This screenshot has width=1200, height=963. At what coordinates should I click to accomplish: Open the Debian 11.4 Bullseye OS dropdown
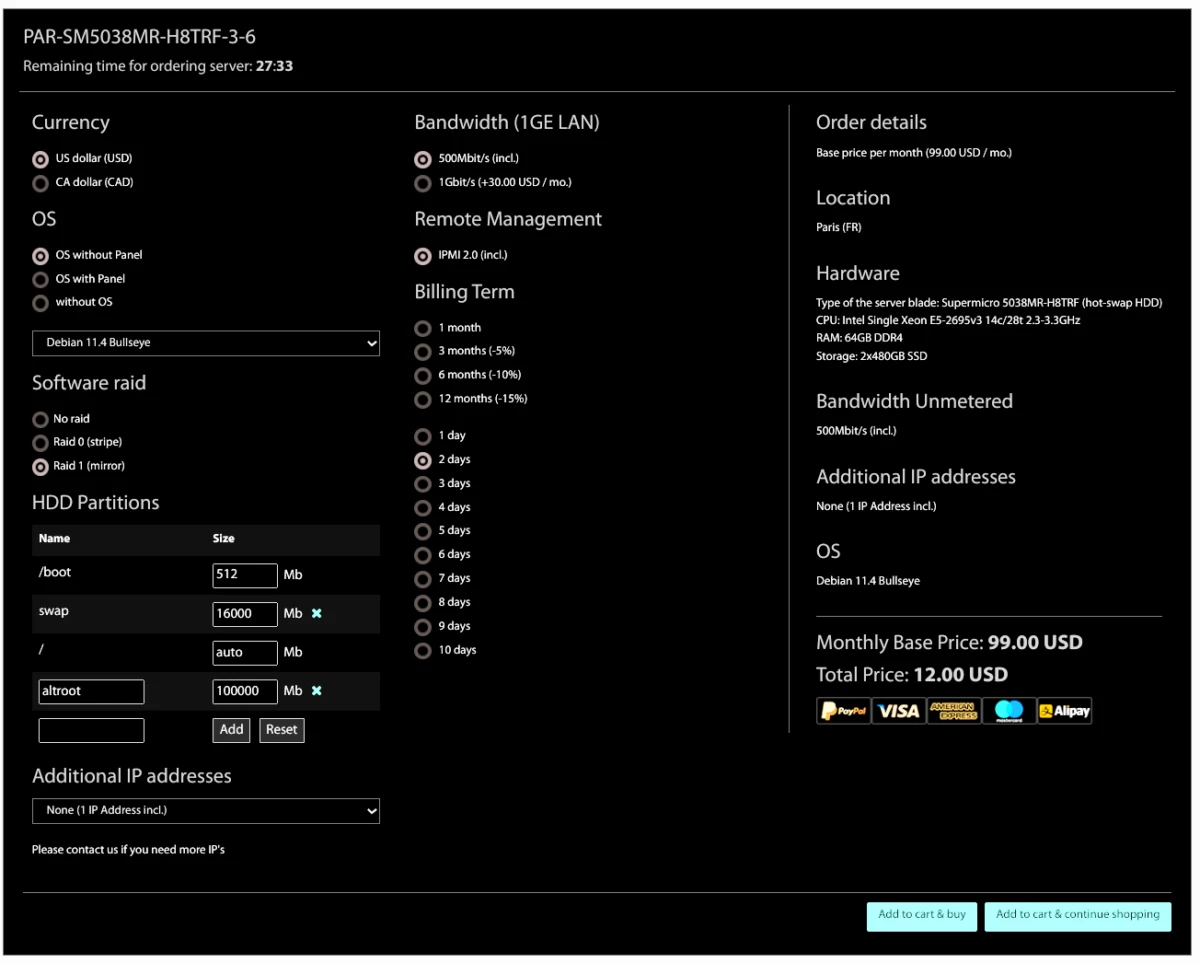[205, 343]
